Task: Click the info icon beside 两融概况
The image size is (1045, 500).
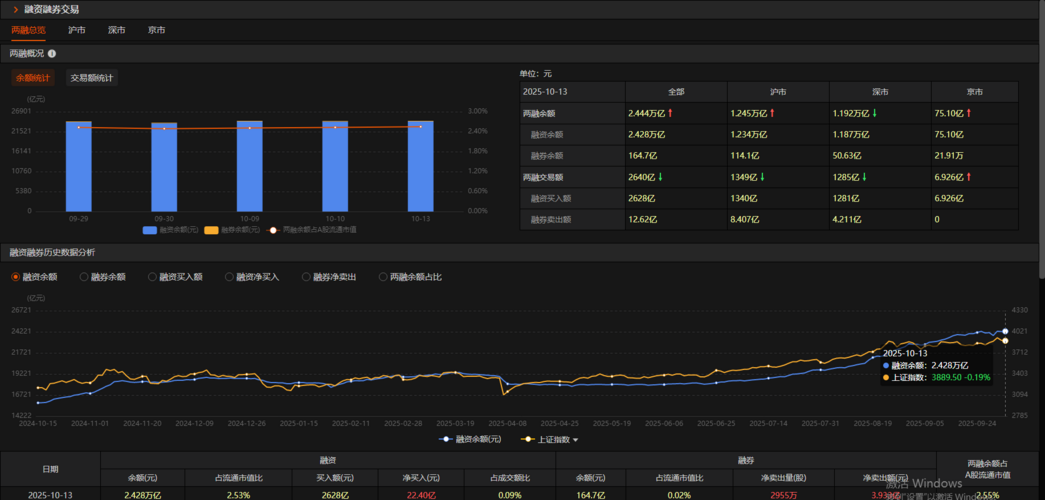Action: click(52, 54)
